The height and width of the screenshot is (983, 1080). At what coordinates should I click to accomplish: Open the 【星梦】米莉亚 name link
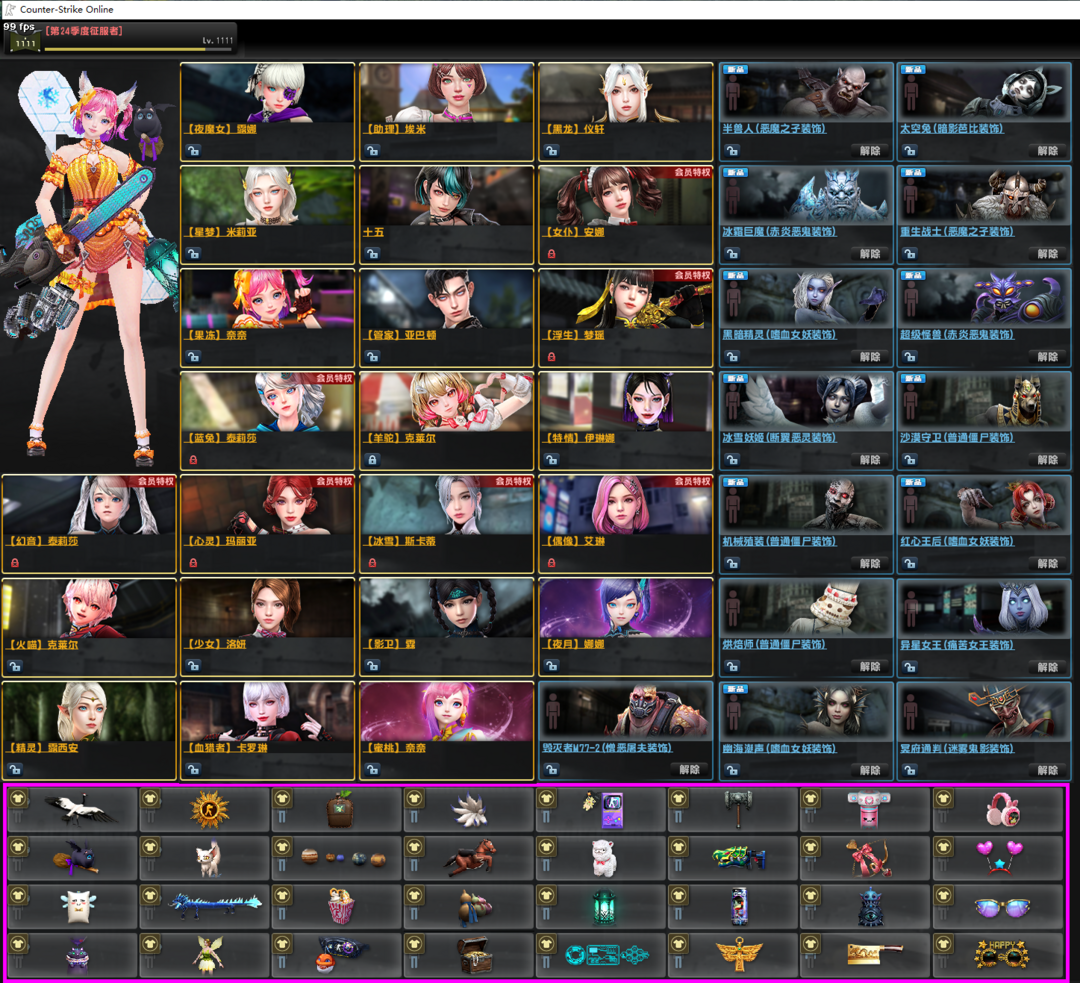(221, 232)
